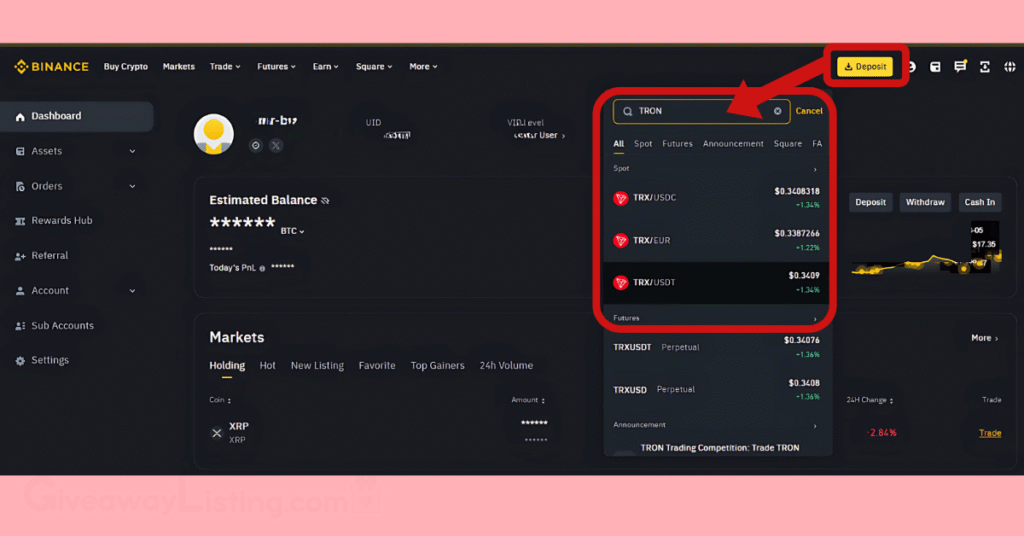Click the Binance logo
Image resolution: width=1024 pixels, height=536 pixels.
point(52,67)
